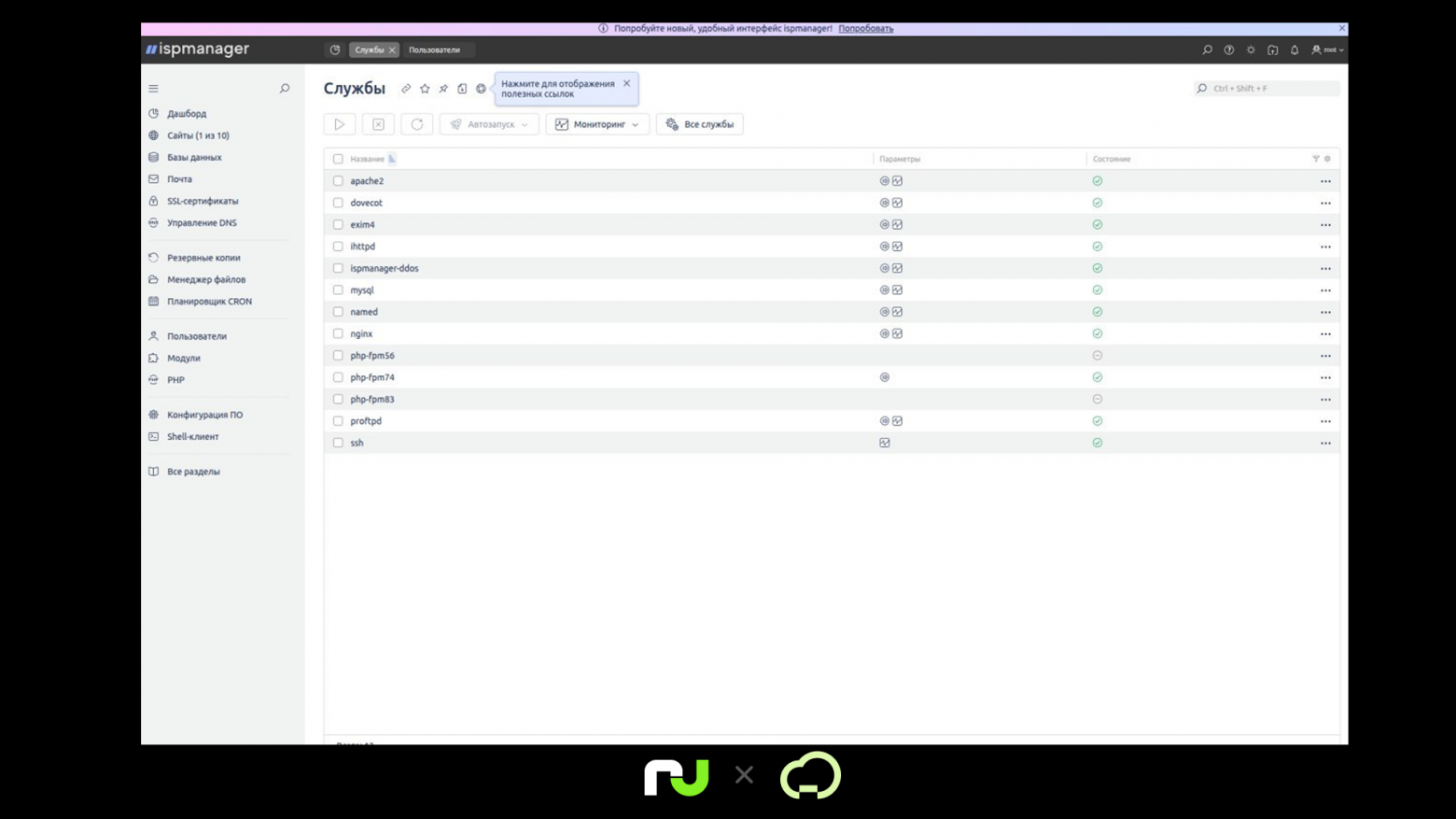Click the Stop service toolbar icon
The width and height of the screenshot is (1456, 819).
click(378, 124)
